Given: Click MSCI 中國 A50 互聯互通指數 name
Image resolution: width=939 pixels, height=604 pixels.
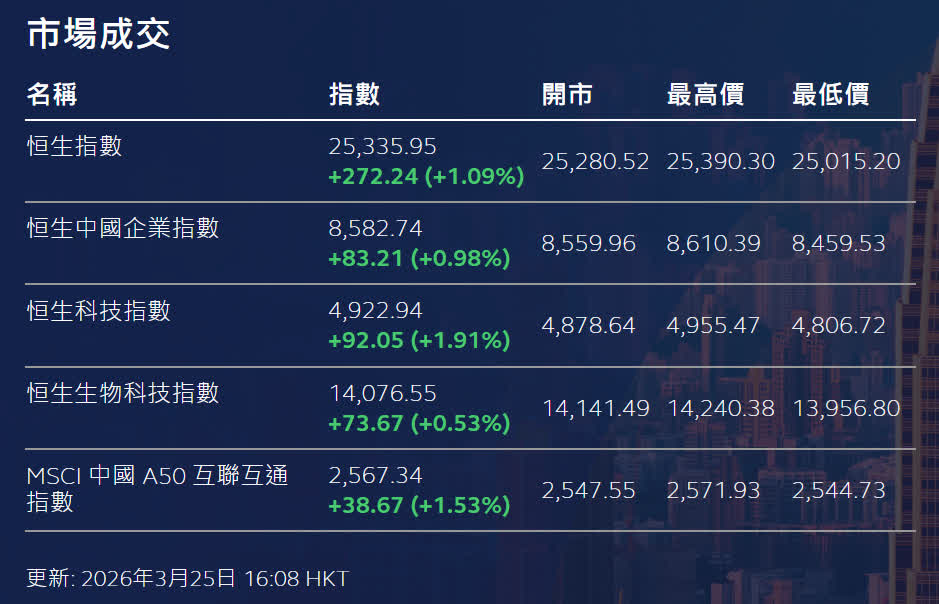Looking at the screenshot, I should click(x=157, y=488).
